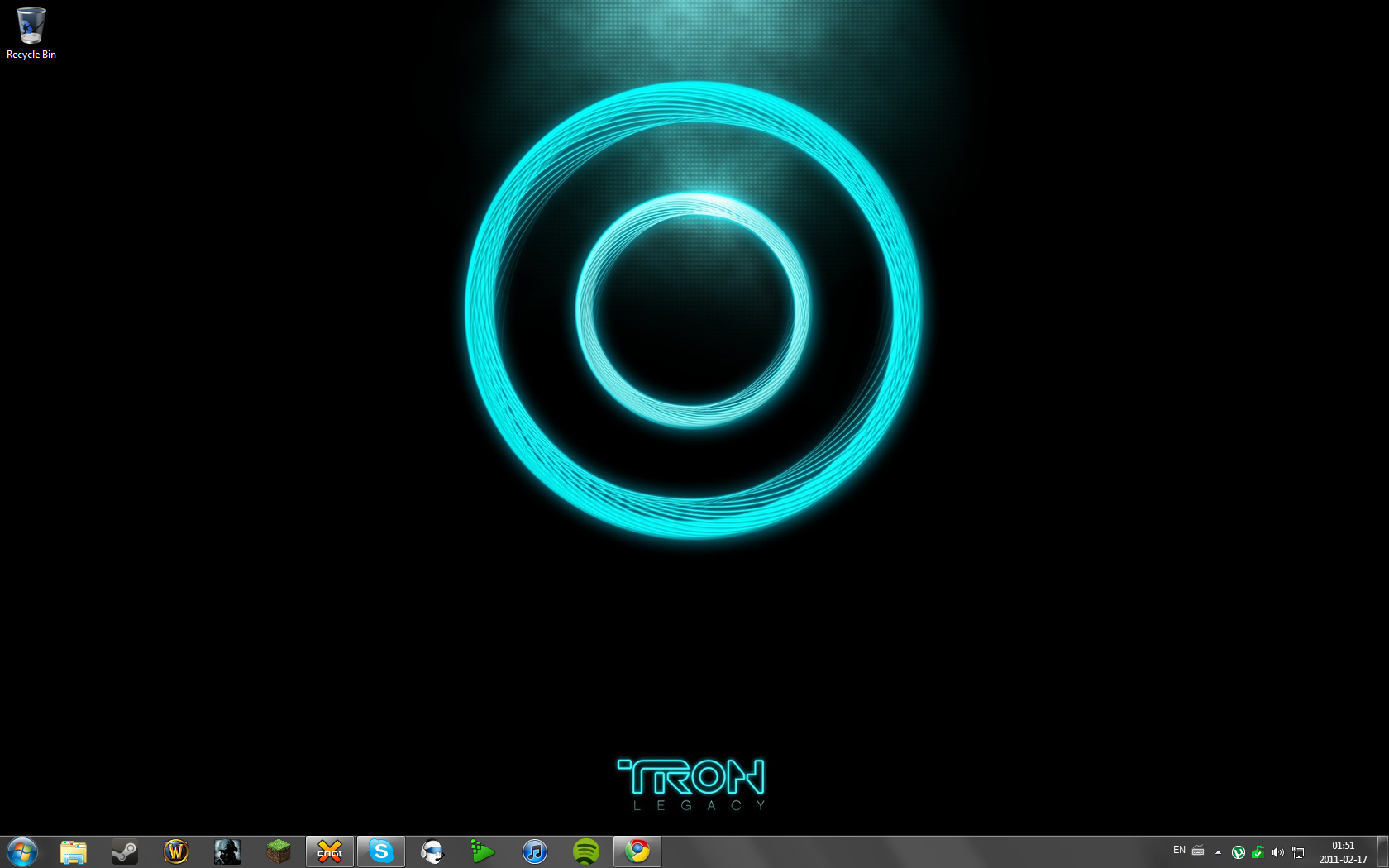Switch to the Xchat window
The image size is (1389, 868).
pos(330,851)
